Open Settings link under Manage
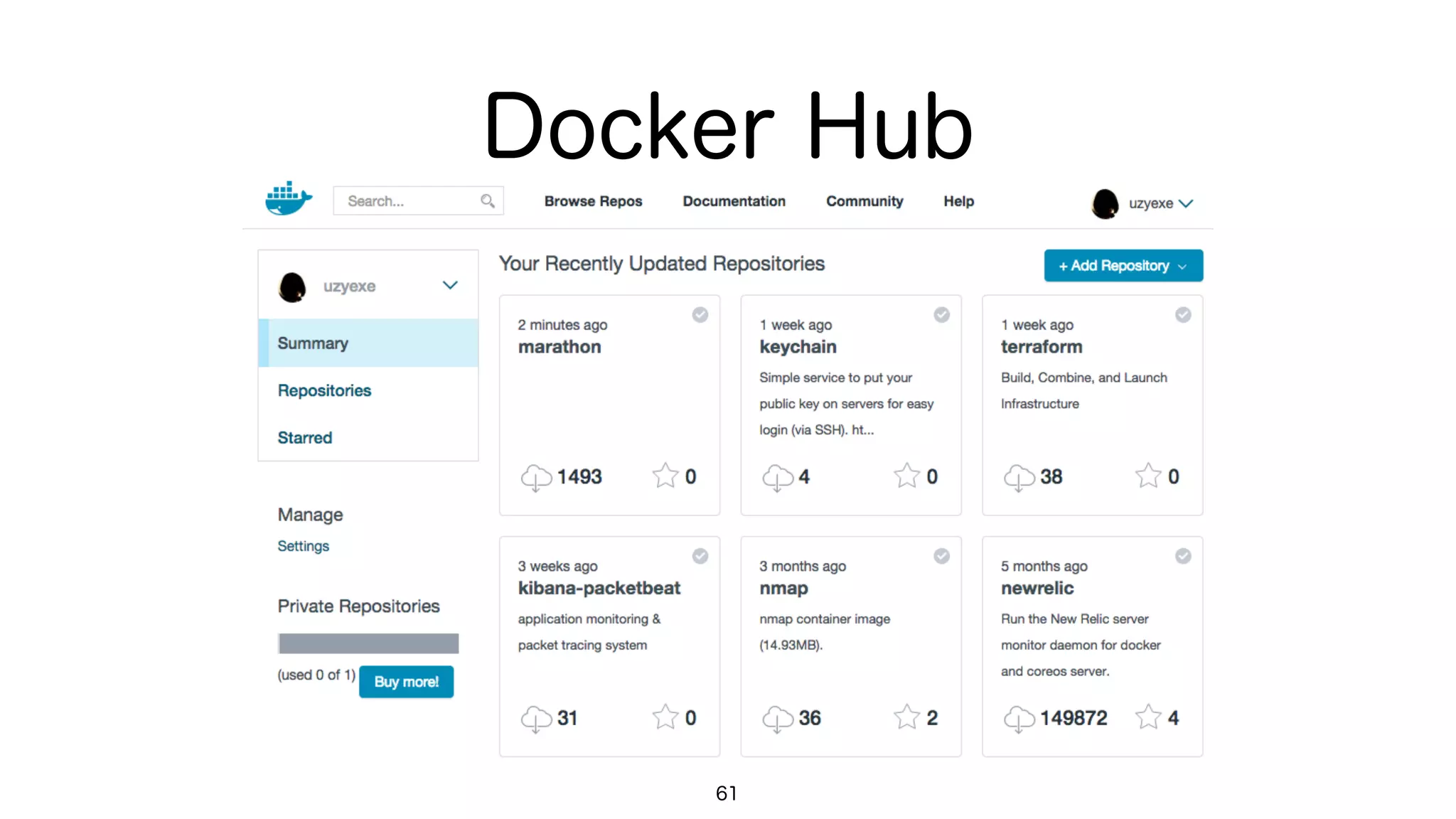Screen dimensions: 1456x819 [303, 546]
